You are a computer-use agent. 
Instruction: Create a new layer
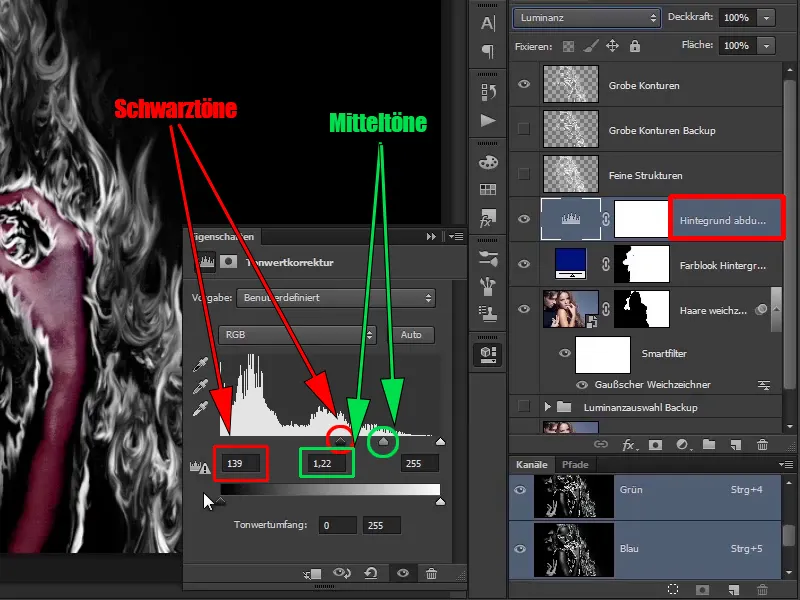[x=735, y=445]
